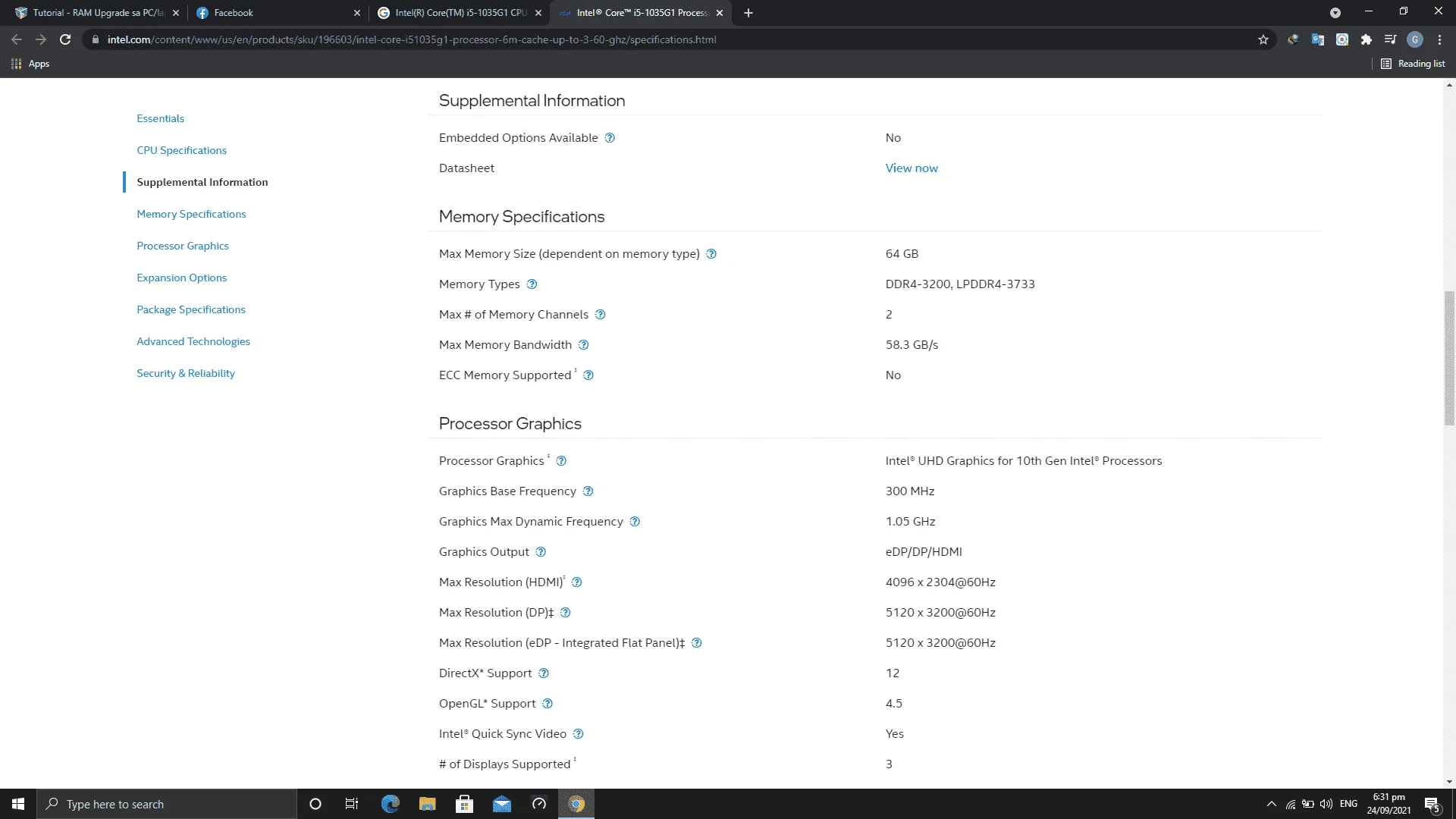Click the Windows search box

click(x=167, y=804)
